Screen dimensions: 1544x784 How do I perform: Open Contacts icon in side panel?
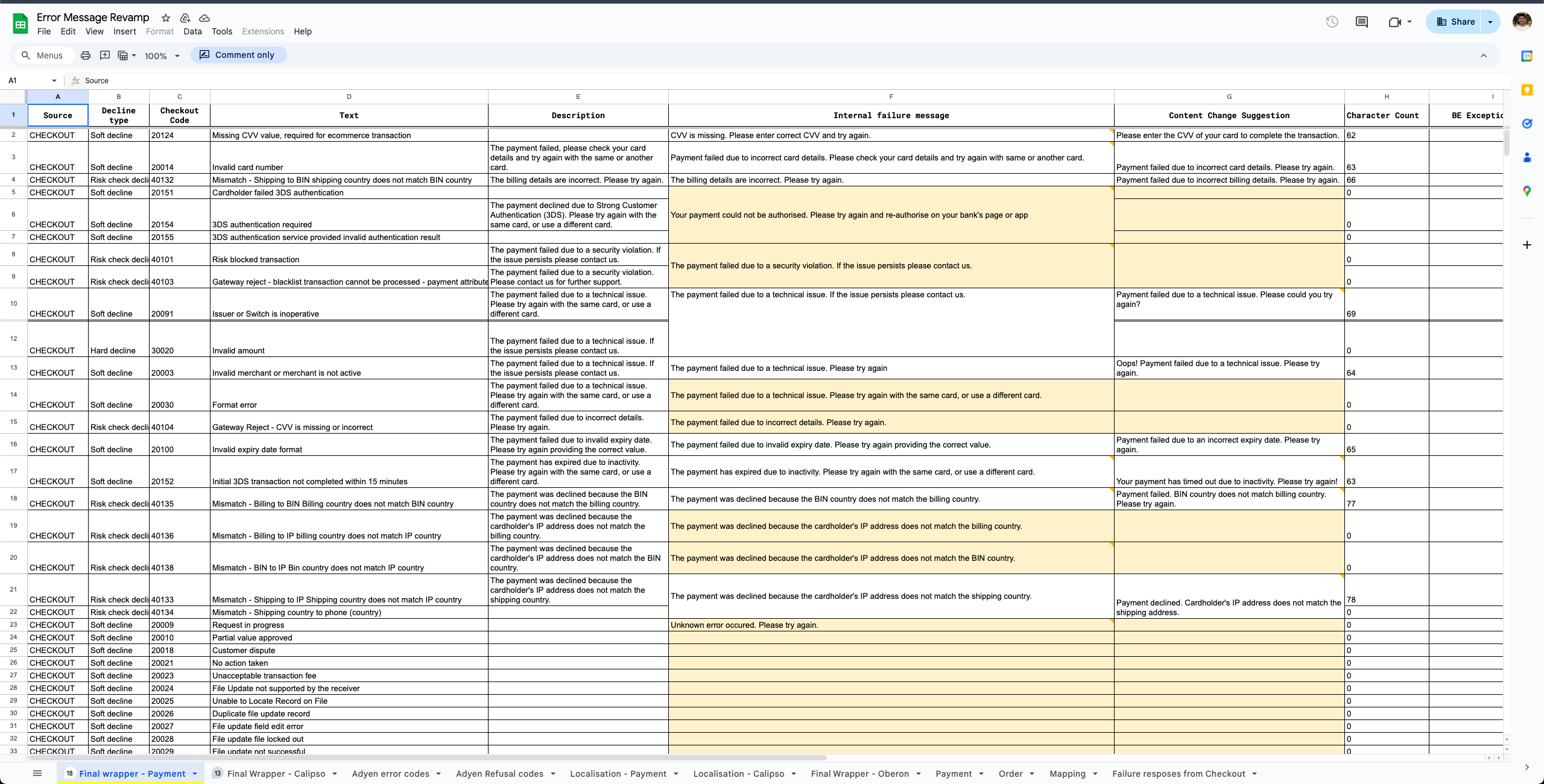coord(1527,157)
